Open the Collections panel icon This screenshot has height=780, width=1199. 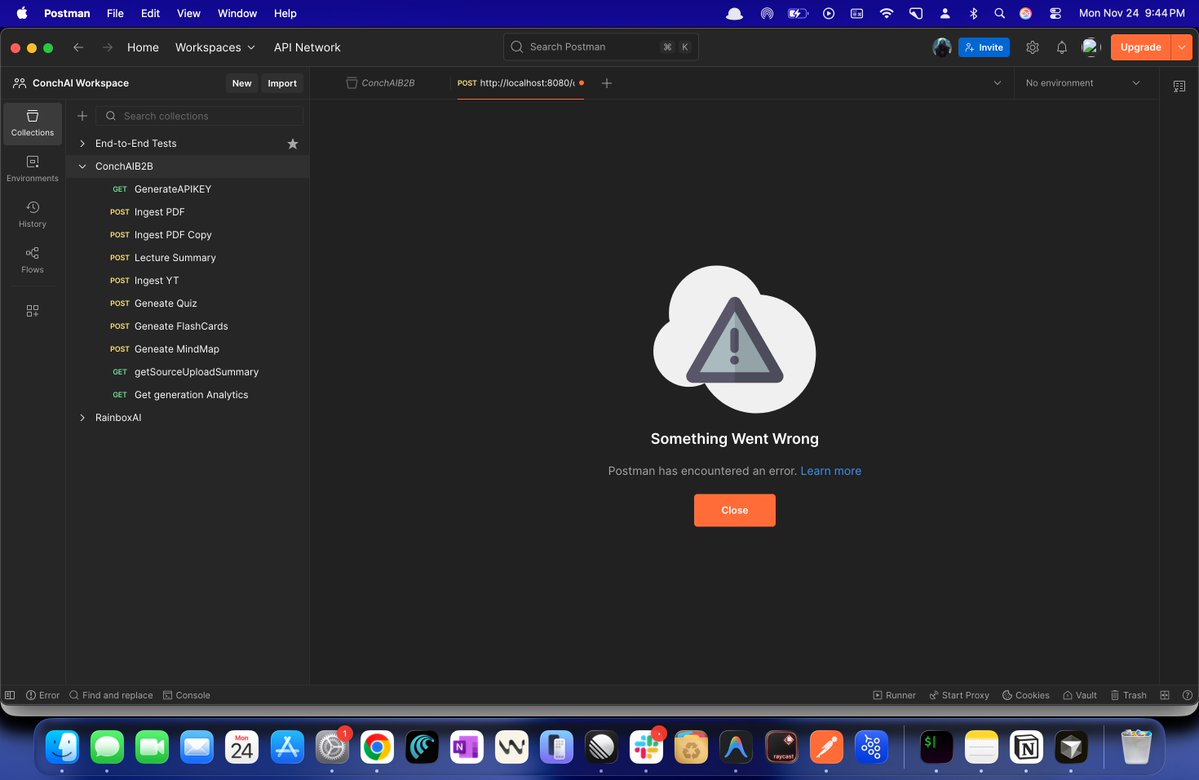tap(31, 123)
